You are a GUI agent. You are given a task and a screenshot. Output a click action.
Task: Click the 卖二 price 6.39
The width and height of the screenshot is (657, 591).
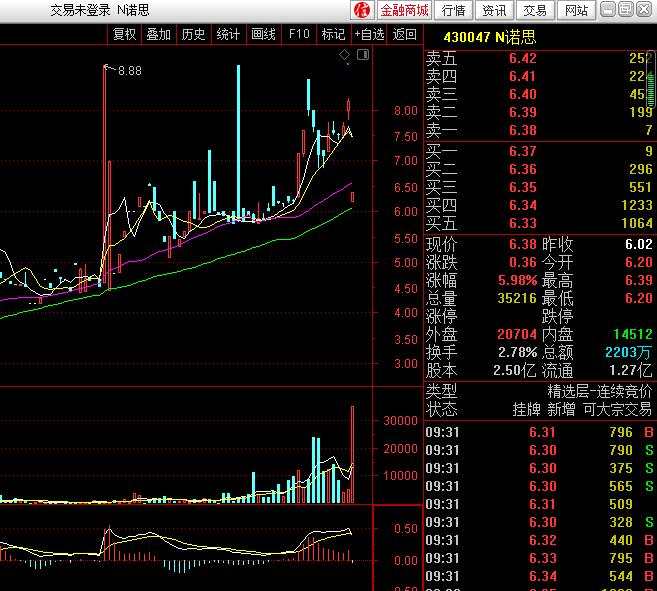coord(522,112)
